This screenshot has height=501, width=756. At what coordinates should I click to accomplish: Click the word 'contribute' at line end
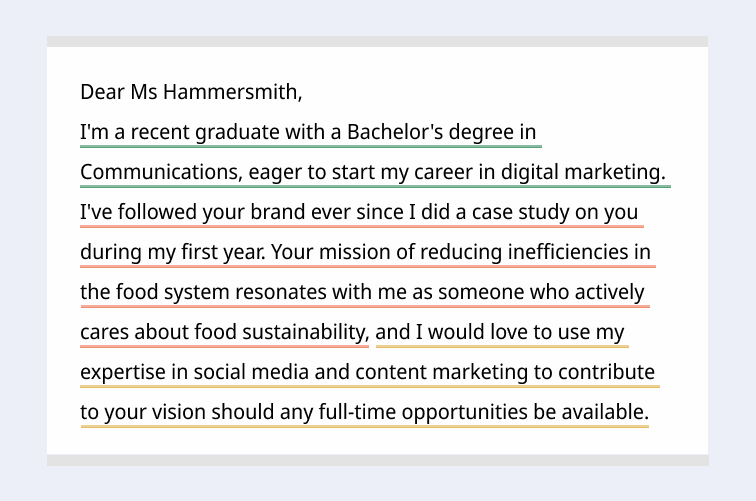607,372
